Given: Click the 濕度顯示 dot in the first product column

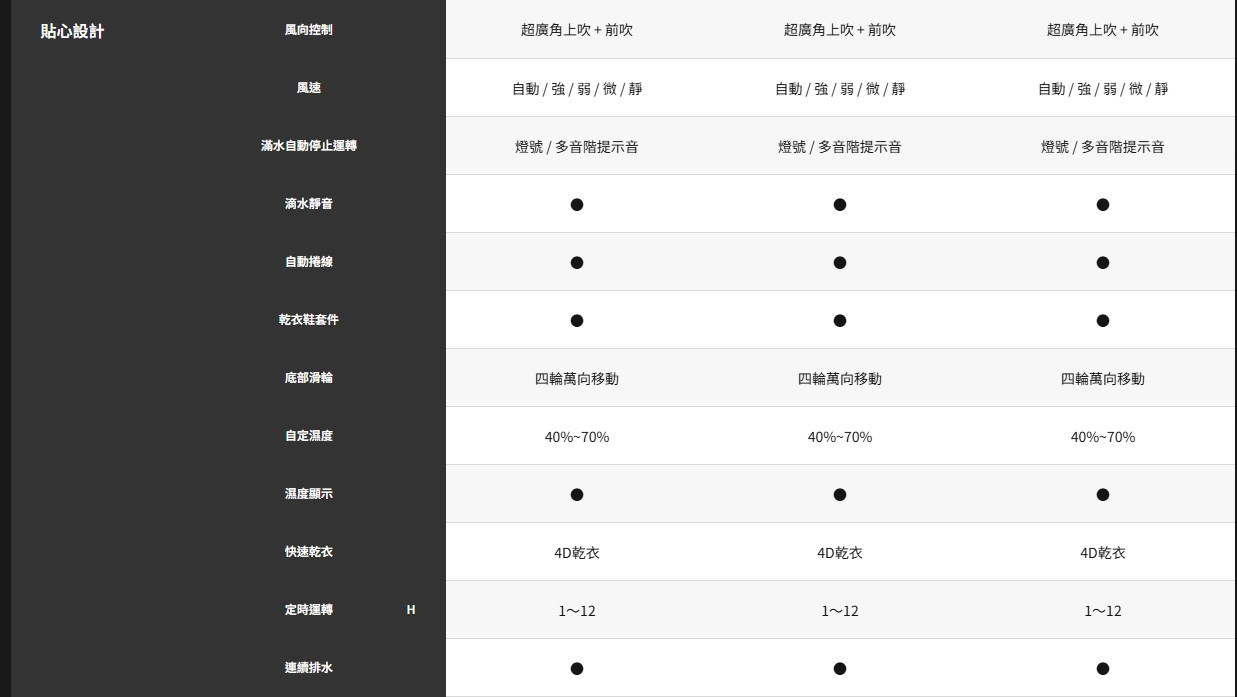Looking at the screenshot, I should (577, 495).
